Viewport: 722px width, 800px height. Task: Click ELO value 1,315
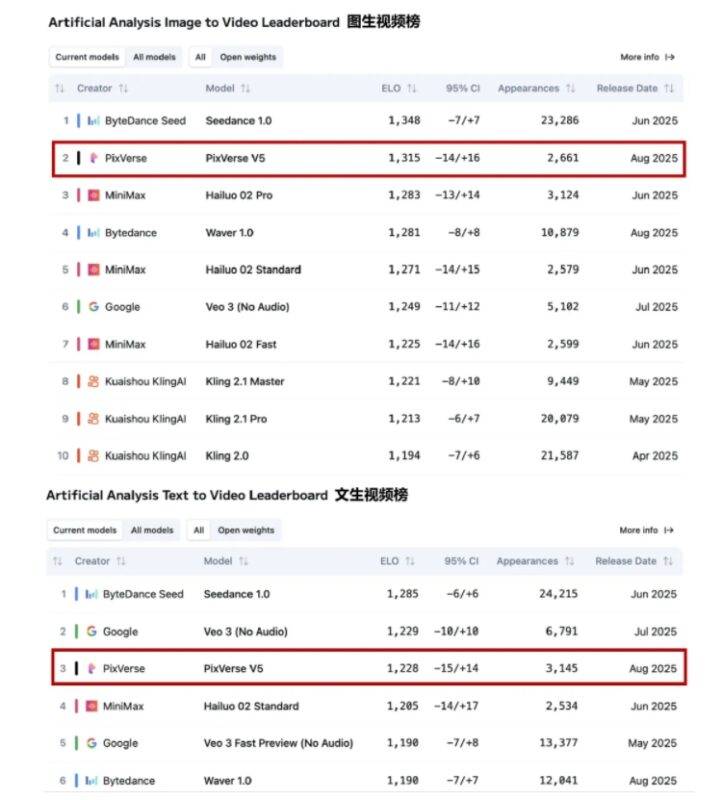point(404,158)
